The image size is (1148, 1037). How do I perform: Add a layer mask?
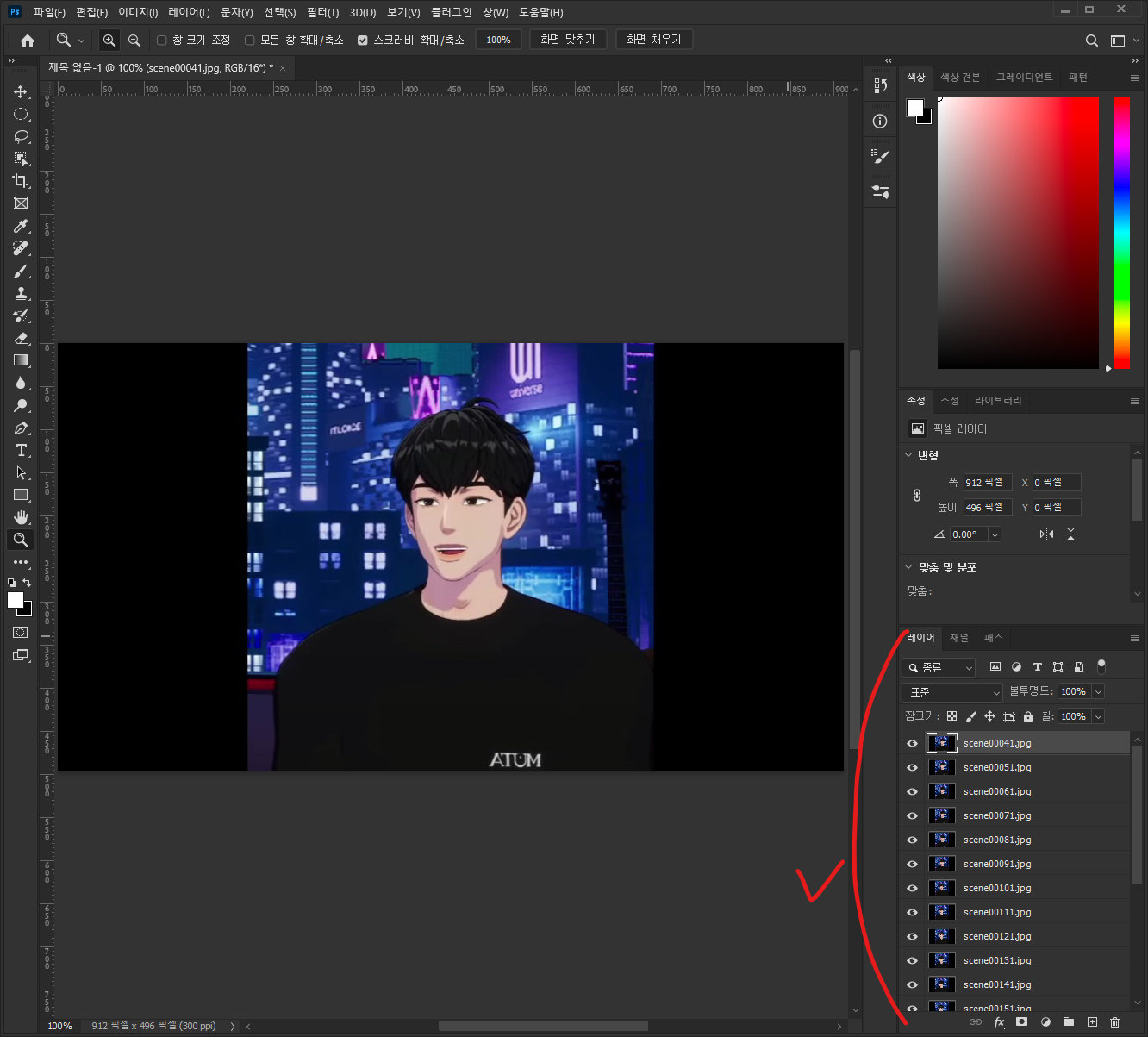tap(1022, 1022)
